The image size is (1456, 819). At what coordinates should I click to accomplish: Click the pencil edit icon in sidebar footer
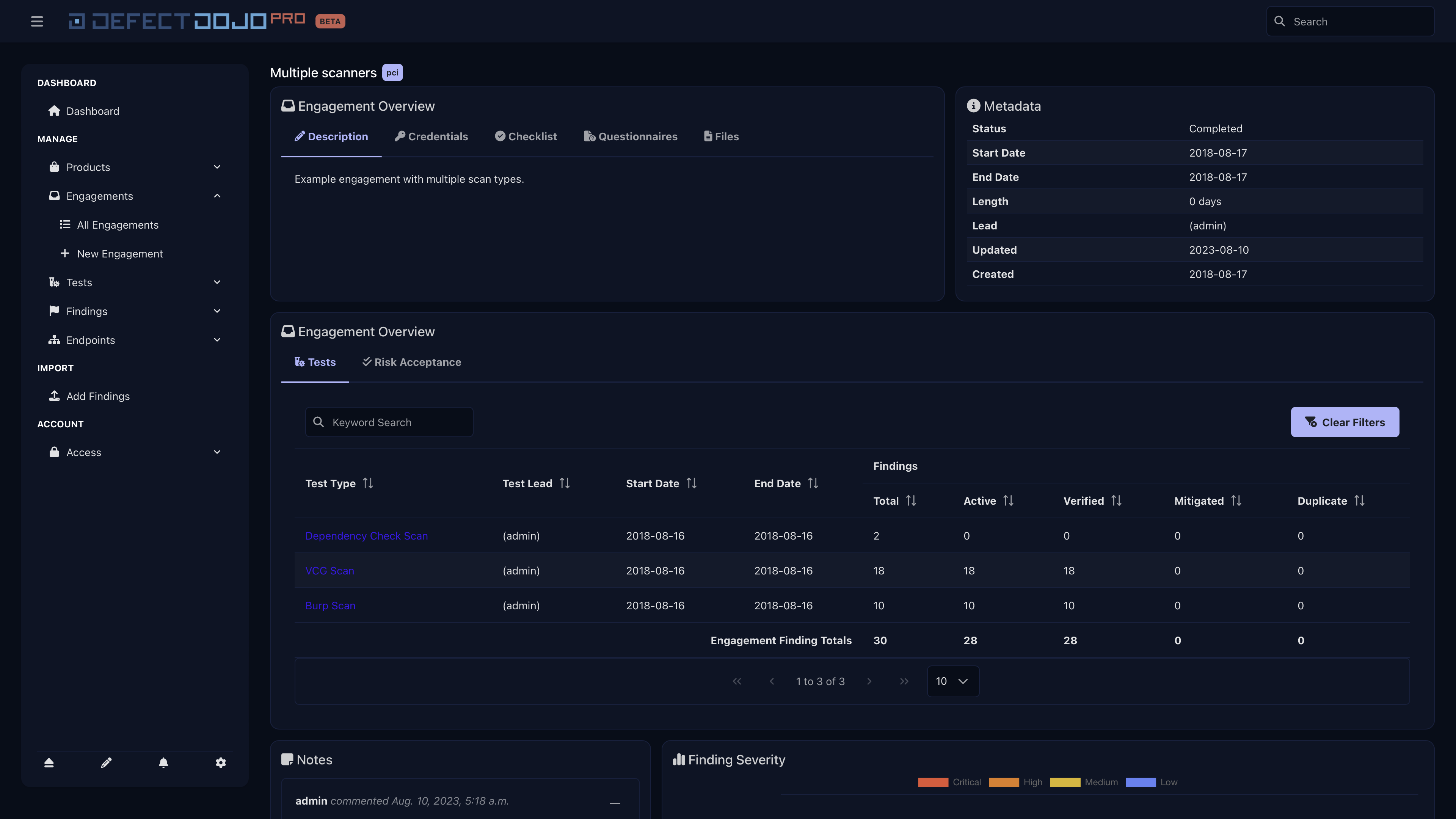pos(106,763)
